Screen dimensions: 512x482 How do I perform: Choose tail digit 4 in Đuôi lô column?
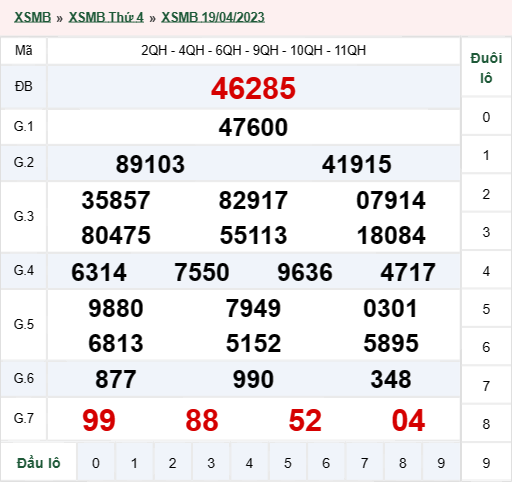(486, 271)
